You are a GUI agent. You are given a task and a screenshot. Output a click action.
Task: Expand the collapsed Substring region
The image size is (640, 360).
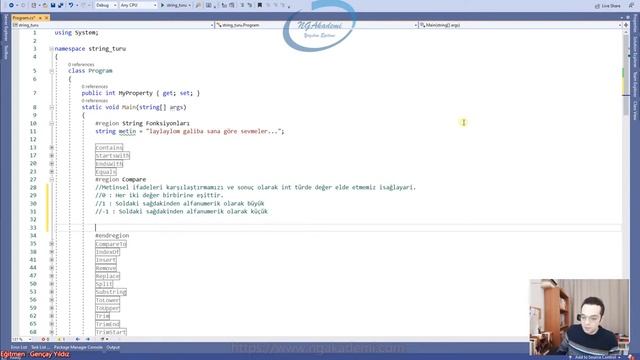[51, 292]
